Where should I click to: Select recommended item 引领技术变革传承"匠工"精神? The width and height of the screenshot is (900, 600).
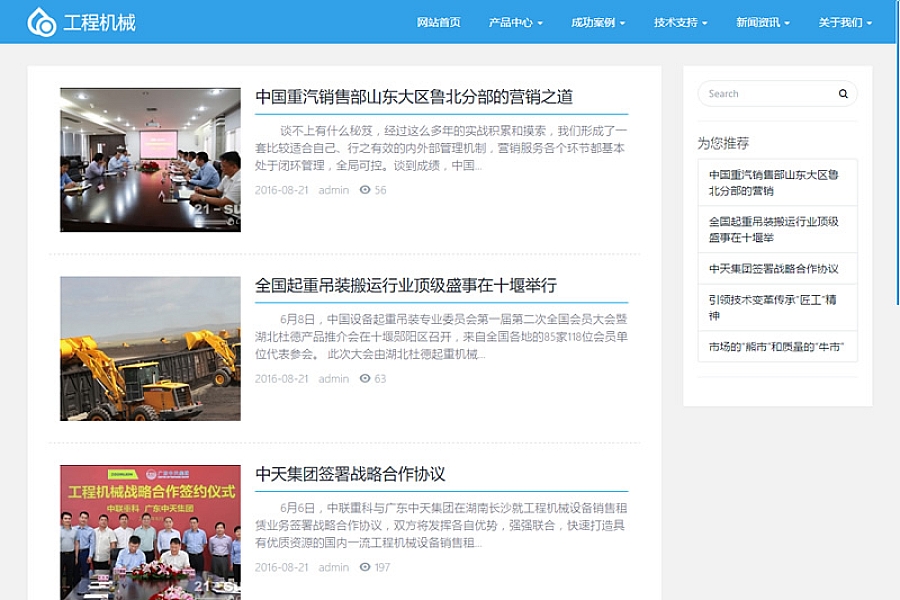(777, 307)
